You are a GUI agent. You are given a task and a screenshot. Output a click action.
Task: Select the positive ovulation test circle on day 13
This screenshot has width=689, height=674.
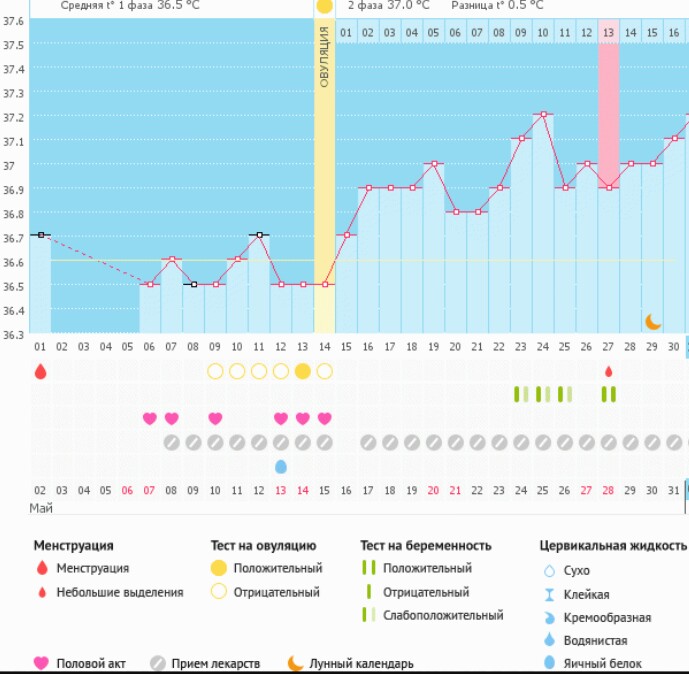[x=303, y=371]
